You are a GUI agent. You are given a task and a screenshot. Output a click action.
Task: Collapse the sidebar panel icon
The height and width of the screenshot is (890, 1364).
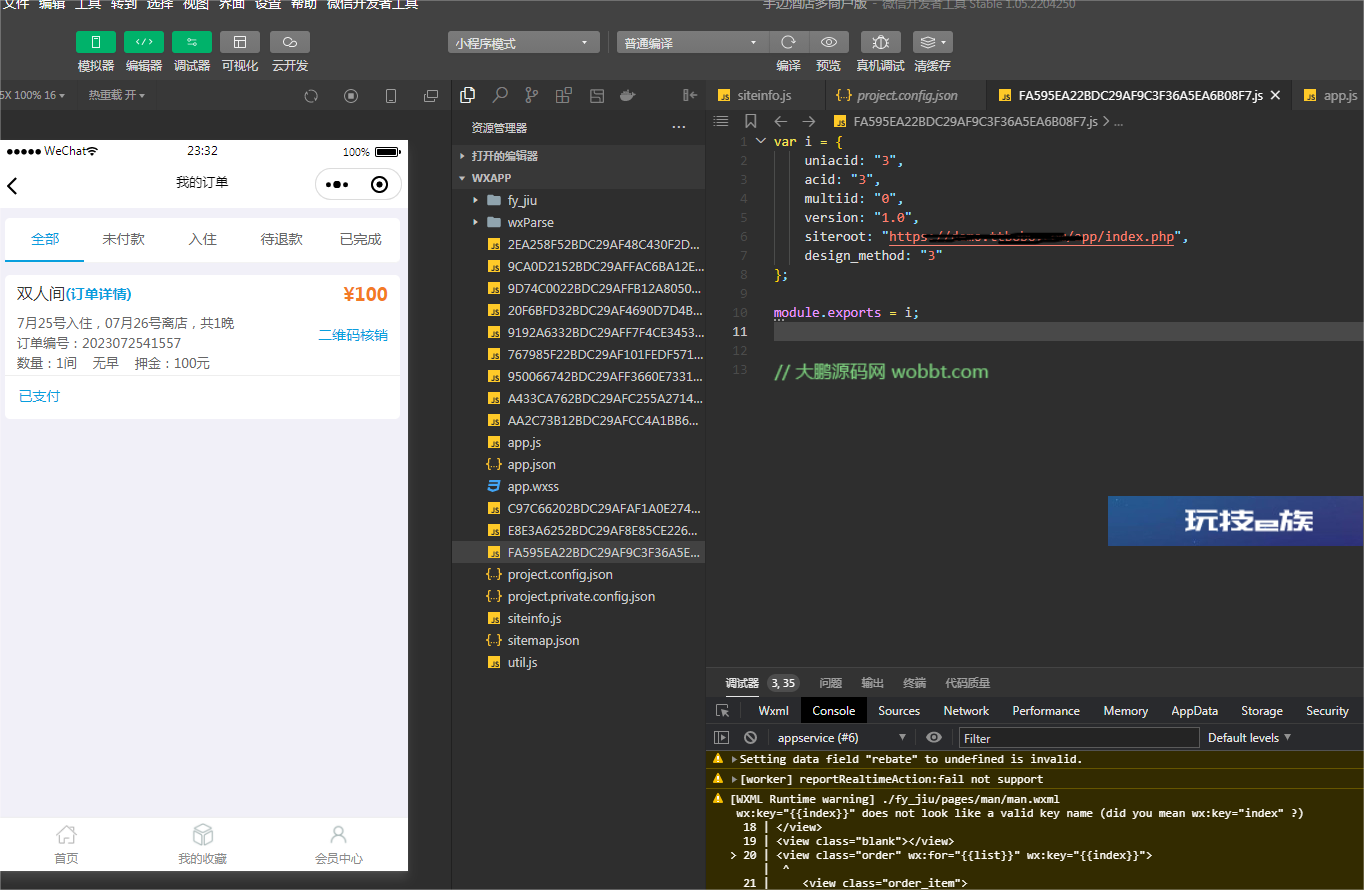[x=690, y=95]
